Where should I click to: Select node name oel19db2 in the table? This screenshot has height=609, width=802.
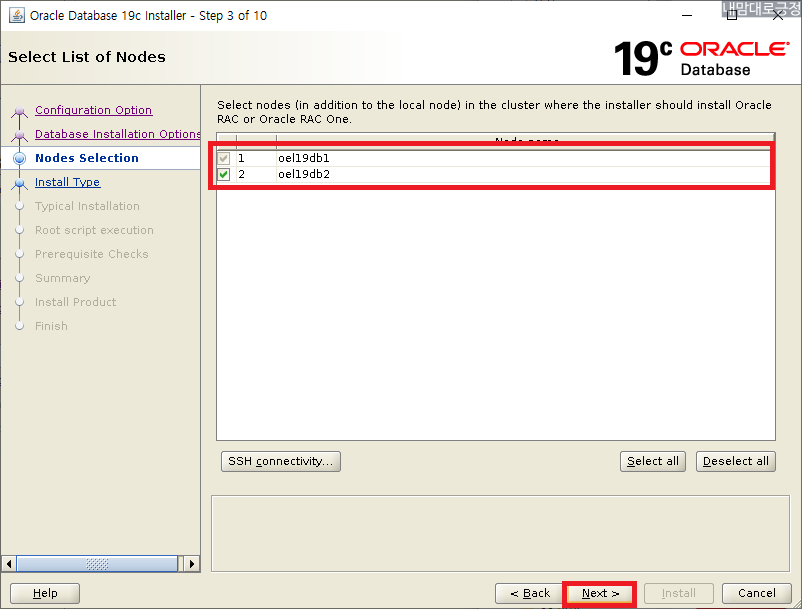[x=304, y=174]
